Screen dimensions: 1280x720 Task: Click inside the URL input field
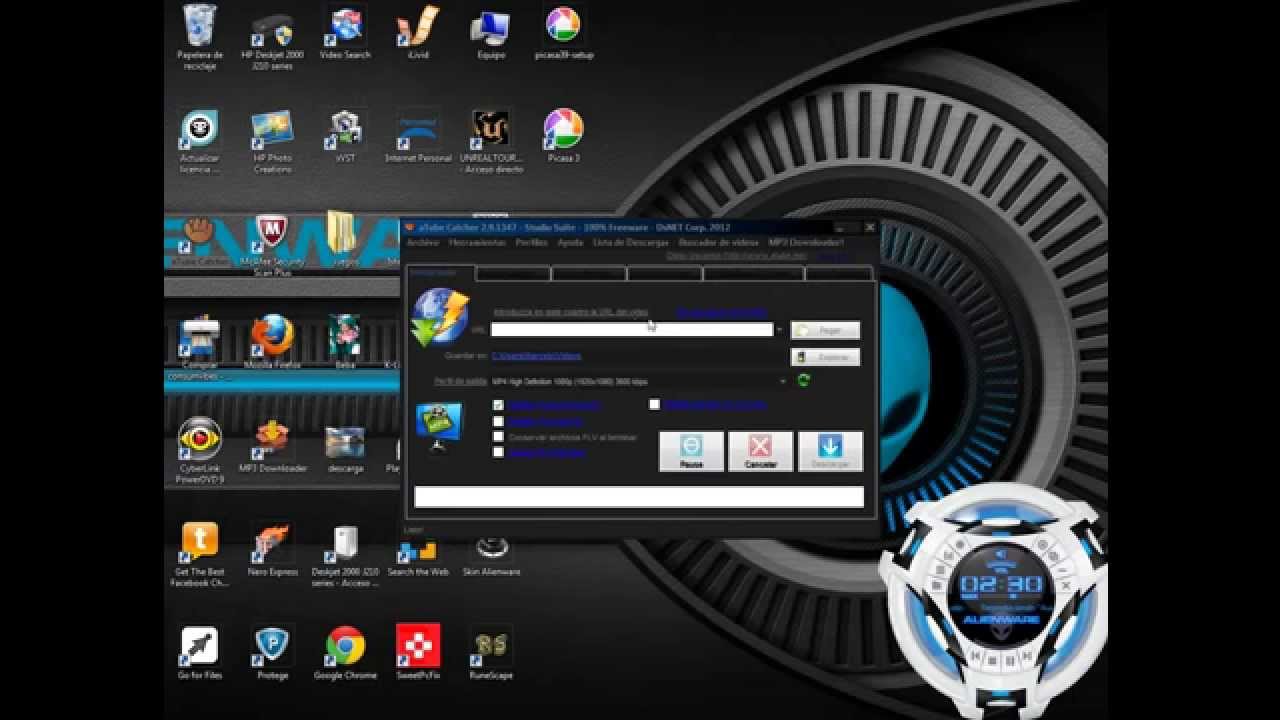coord(631,329)
